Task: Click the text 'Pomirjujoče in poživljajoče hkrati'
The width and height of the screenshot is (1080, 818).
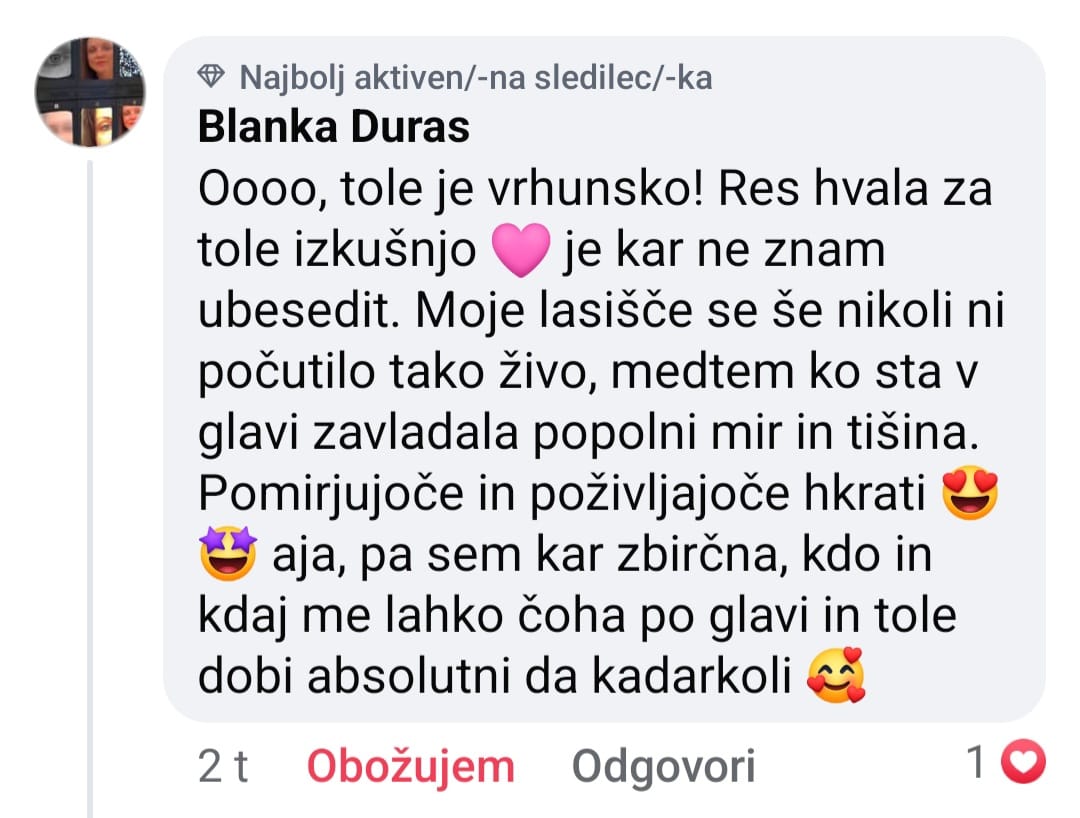Action: click(x=562, y=494)
